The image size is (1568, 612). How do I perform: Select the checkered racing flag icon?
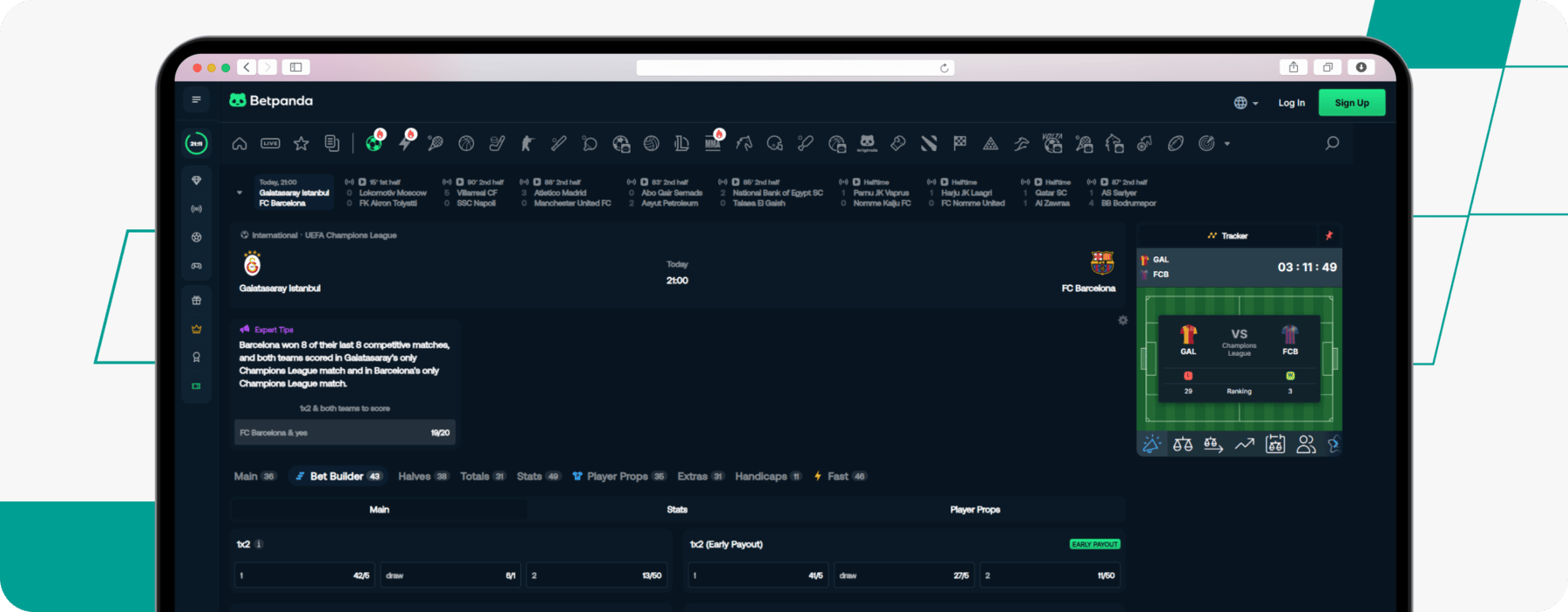point(960,144)
